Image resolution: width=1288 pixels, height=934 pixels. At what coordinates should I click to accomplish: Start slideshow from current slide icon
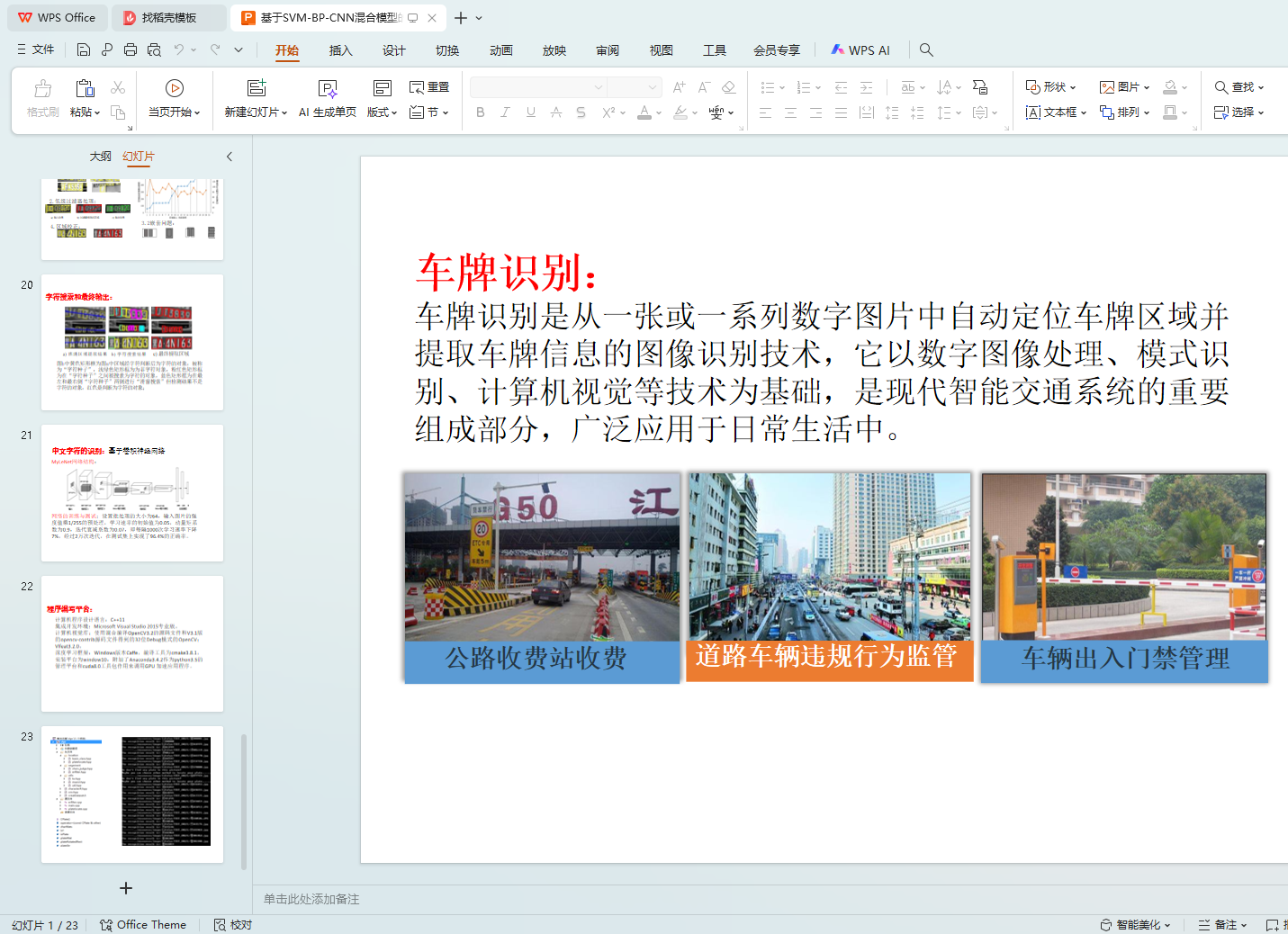175,88
